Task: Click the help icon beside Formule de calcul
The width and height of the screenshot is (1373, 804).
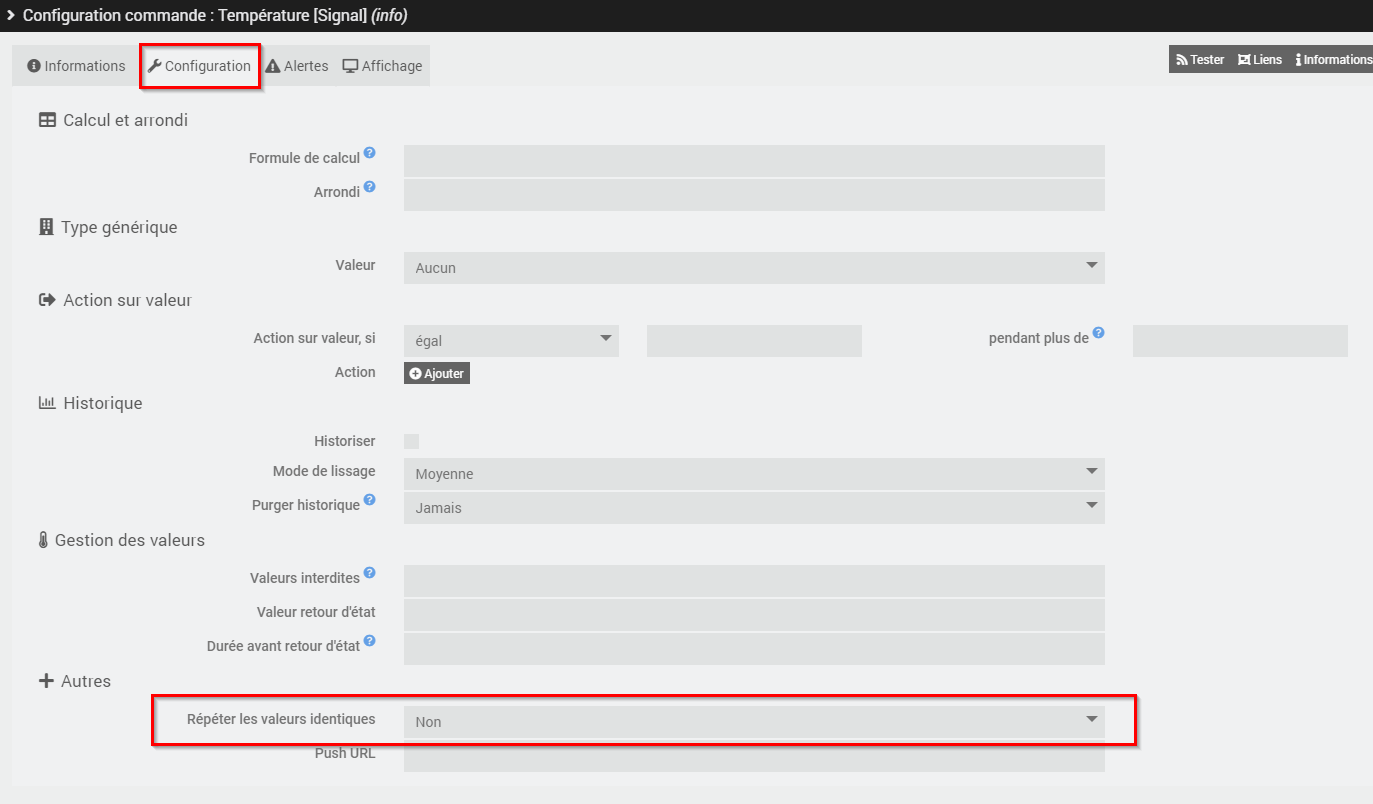Action: click(370, 153)
